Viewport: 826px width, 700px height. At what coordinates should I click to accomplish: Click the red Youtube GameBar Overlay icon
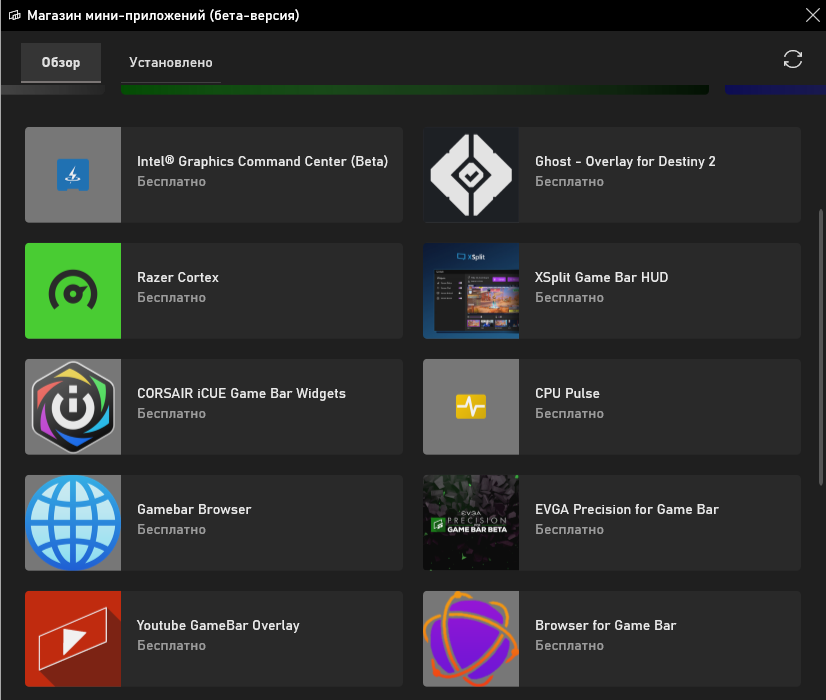click(73, 639)
